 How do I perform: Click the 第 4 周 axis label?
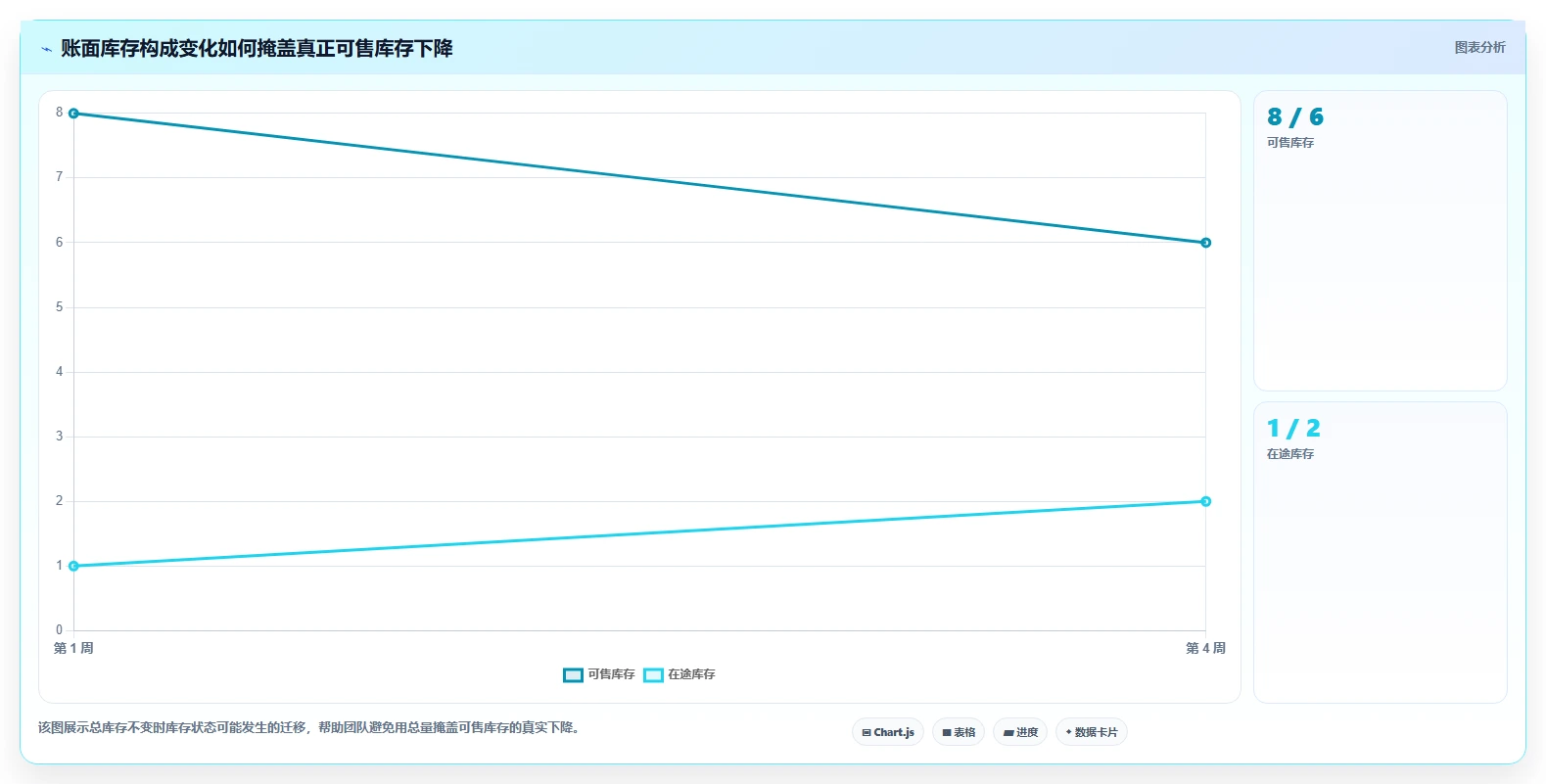tap(1205, 648)
